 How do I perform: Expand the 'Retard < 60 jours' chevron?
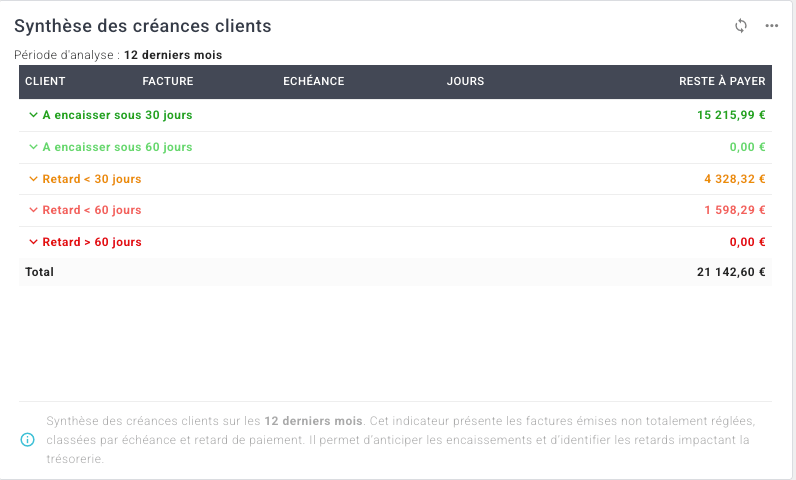coord(33,210)
